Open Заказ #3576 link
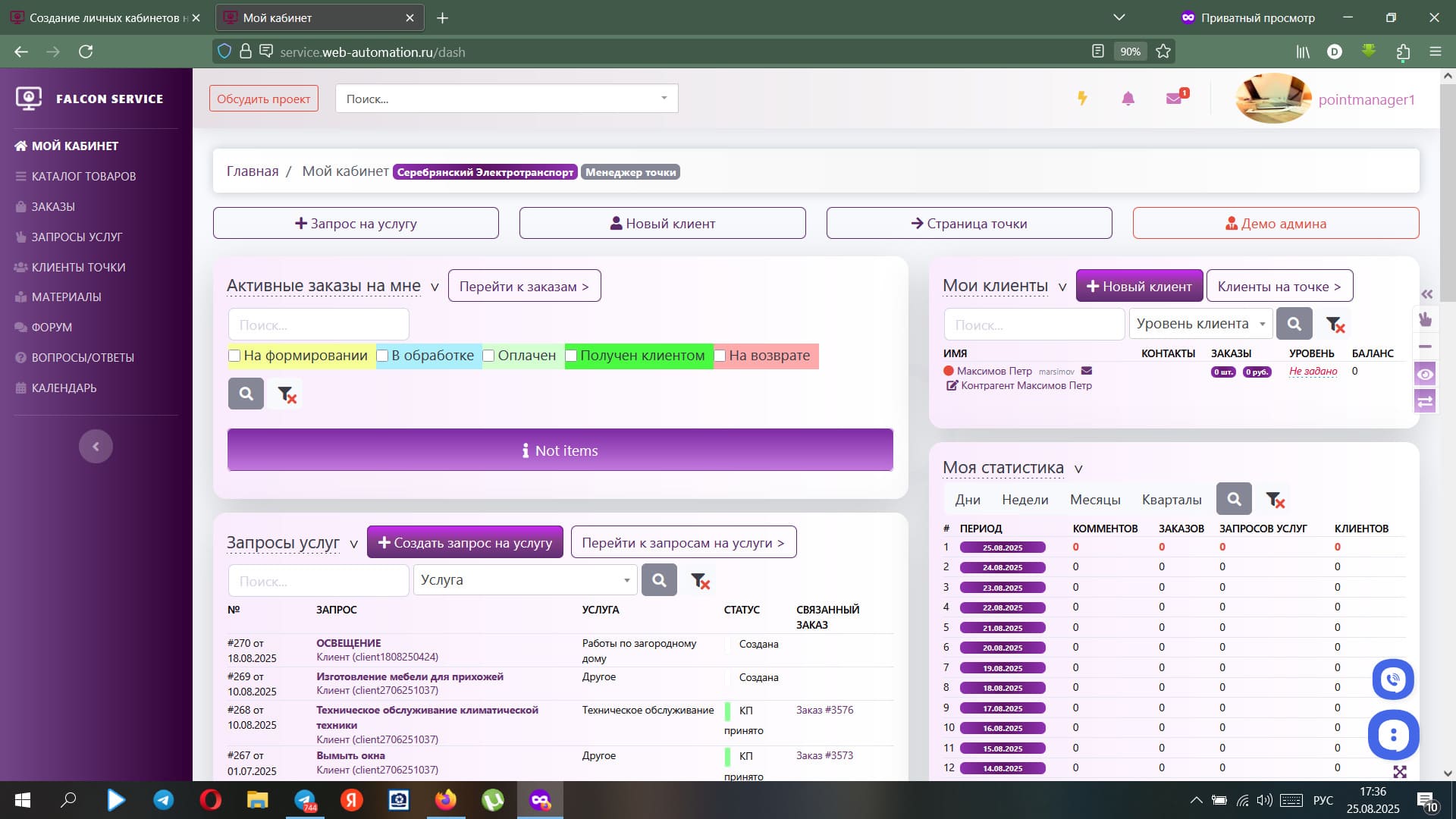 click(x=824, y=711)
